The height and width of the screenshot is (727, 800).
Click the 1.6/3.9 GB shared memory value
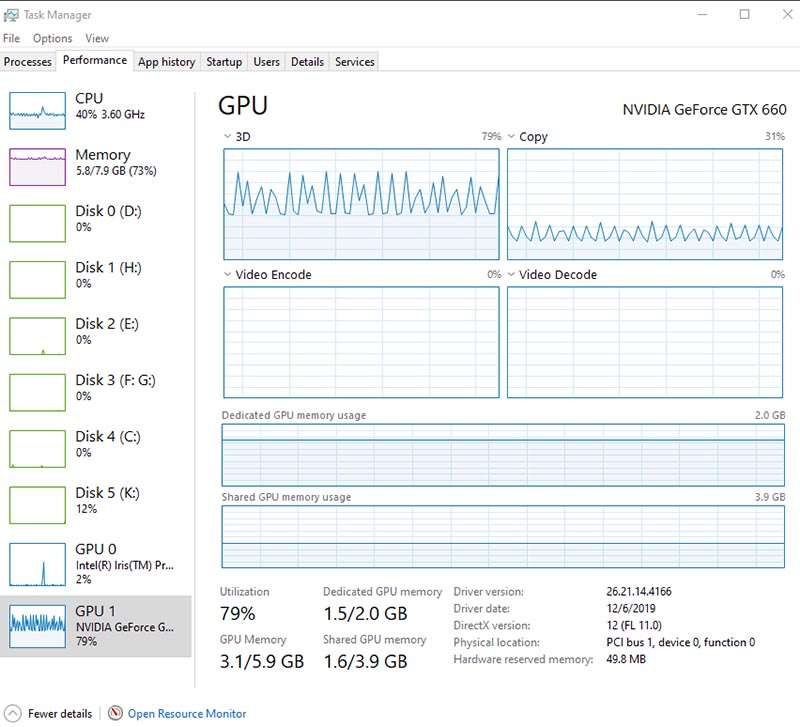pyautogui.click(x=365, y=661)
